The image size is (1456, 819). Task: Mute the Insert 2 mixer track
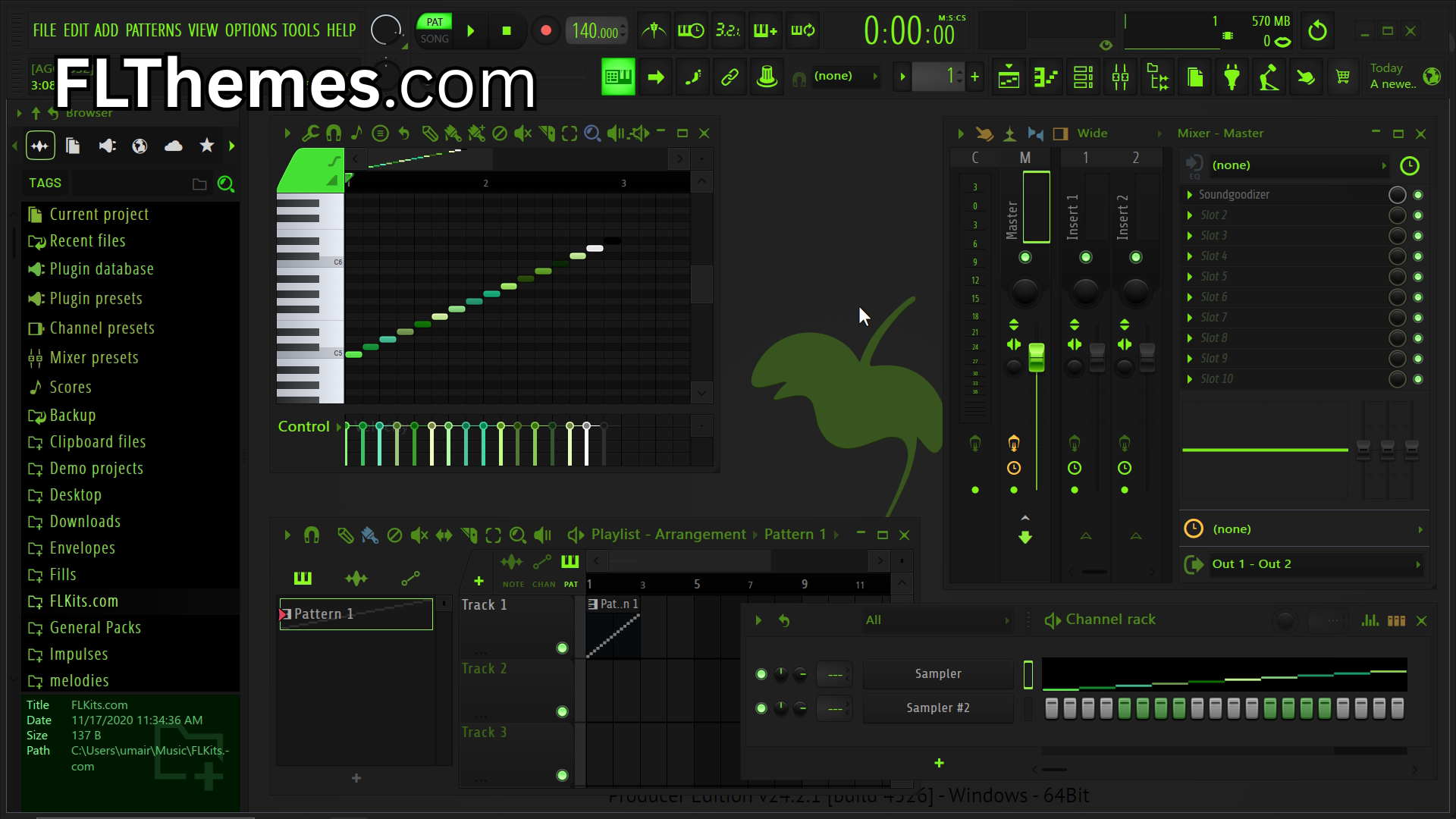(1135, 257)
